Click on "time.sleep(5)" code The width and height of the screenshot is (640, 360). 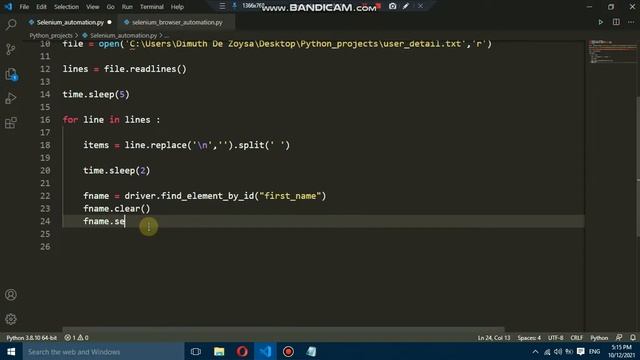(96, 94)
